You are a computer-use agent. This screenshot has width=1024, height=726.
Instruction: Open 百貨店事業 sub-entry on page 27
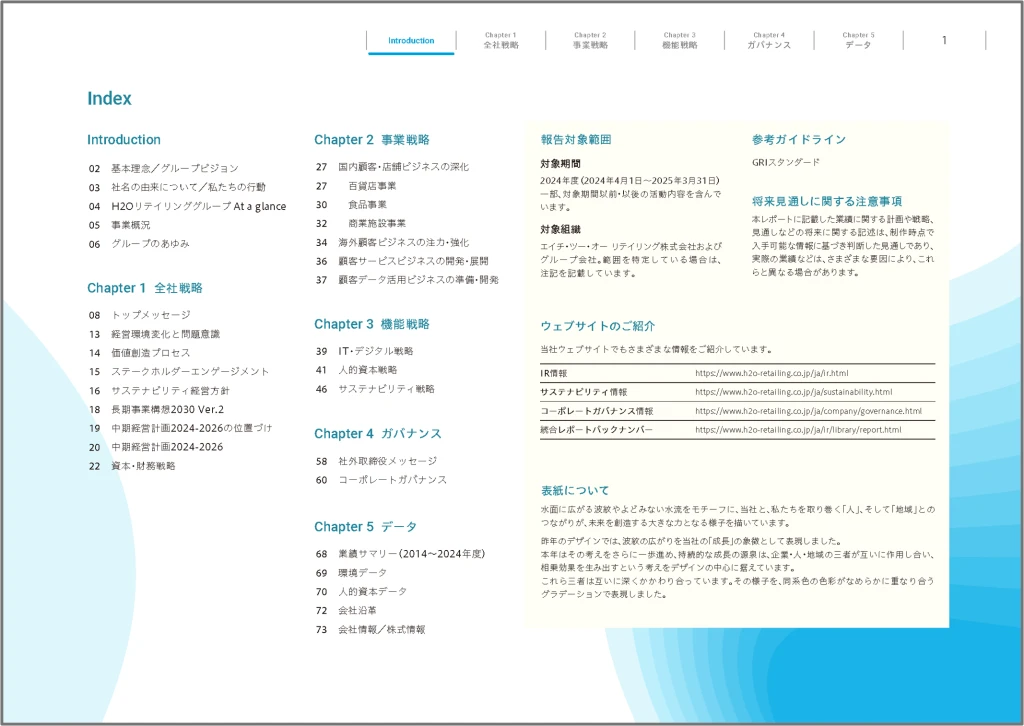point(372,186)
